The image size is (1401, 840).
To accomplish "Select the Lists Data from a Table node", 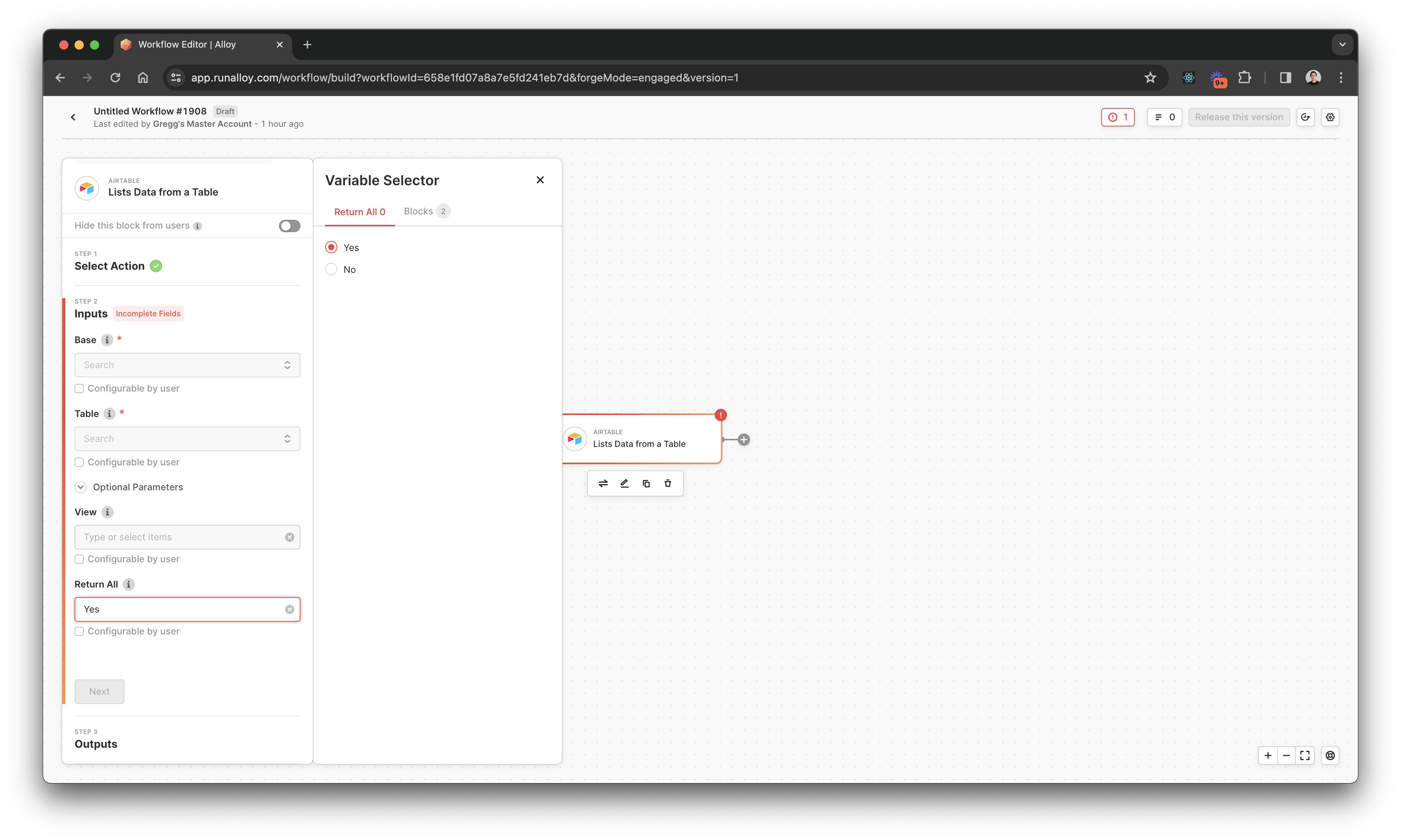I will click(642, 439).
